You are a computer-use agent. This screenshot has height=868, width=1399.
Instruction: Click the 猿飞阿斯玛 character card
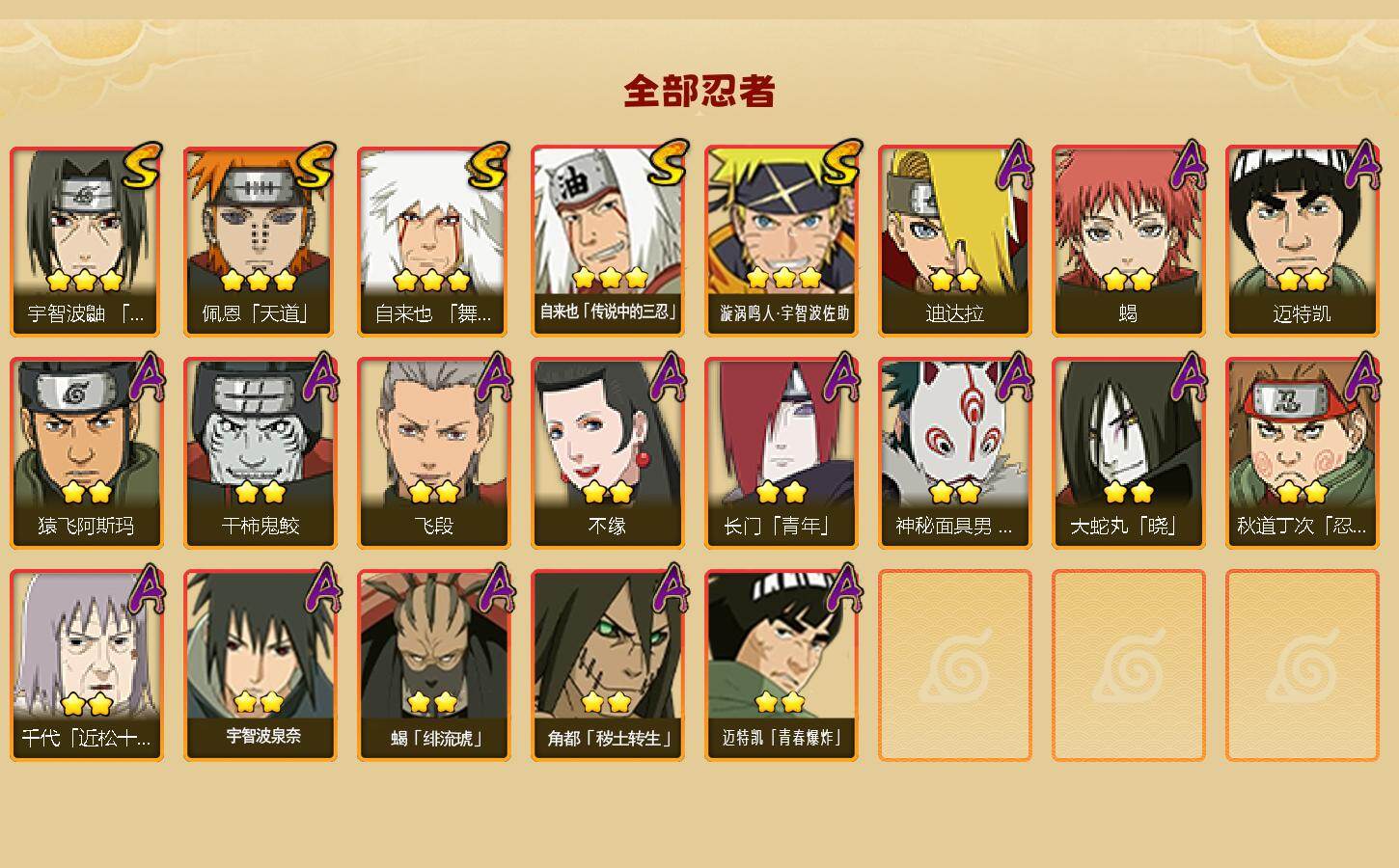pos(86,453)
